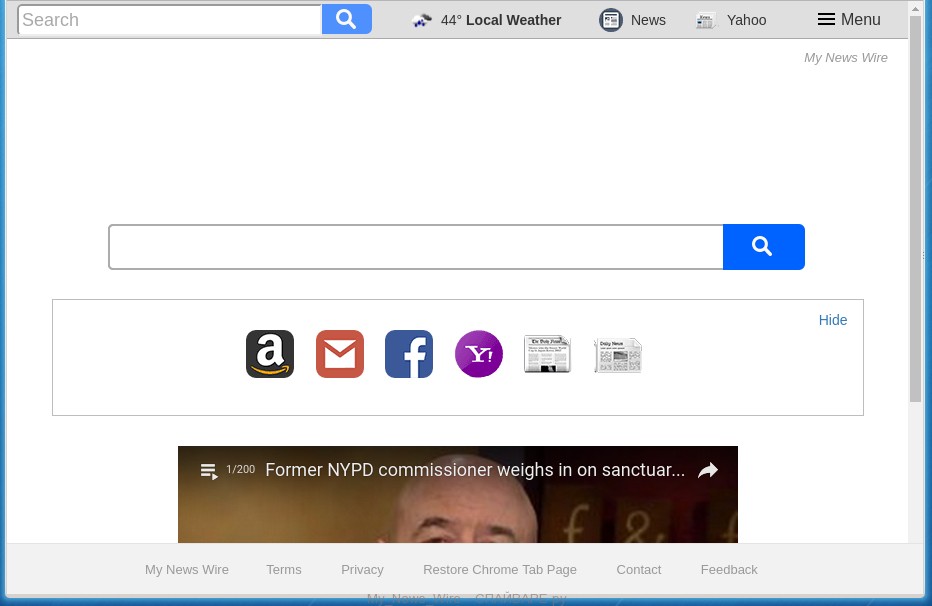This screenshot has width=932, height=606.
Task: Open the video playlist icon
Action: 209,471
